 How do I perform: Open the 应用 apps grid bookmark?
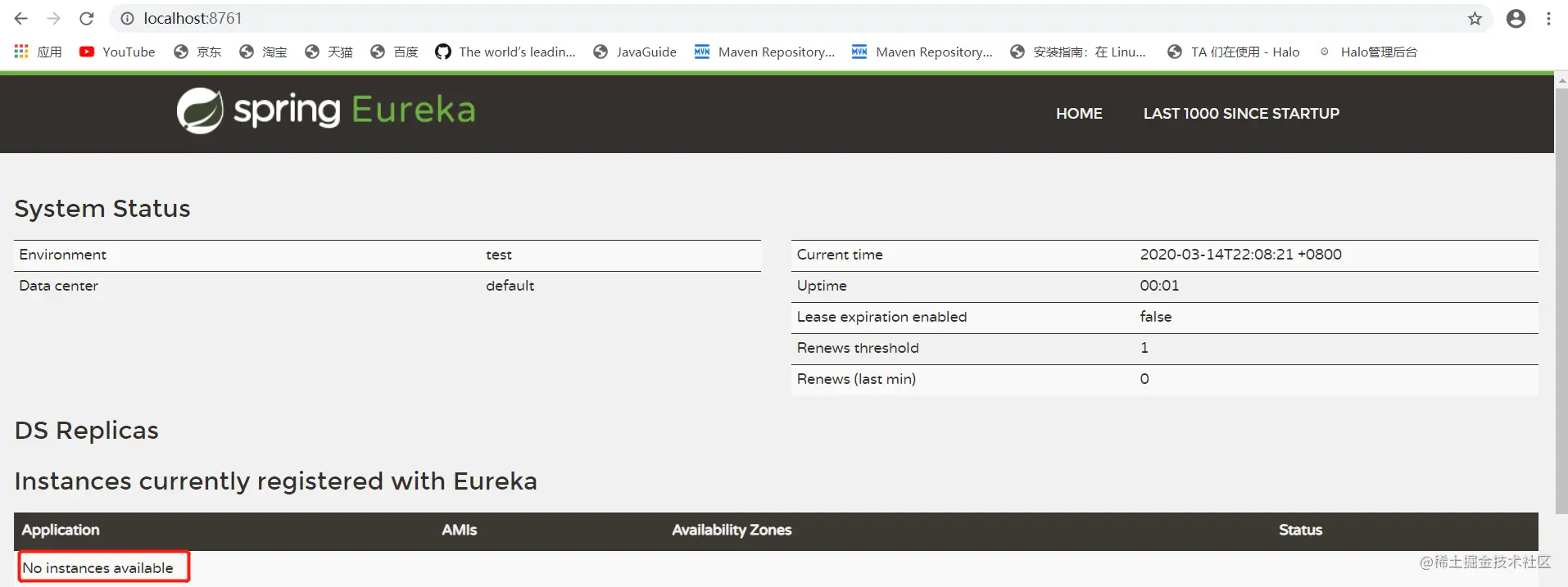tap(39, 52)
